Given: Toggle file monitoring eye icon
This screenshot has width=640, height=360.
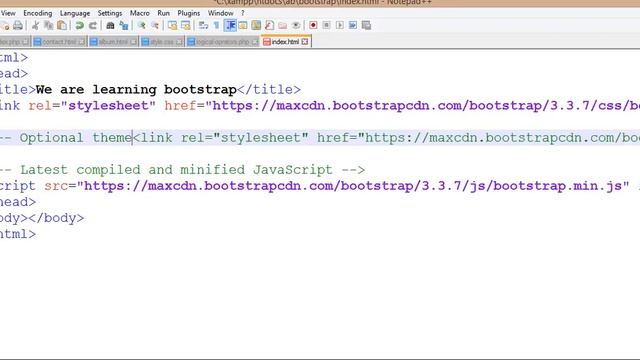Looking at the screenshot, I should (296, 25).
